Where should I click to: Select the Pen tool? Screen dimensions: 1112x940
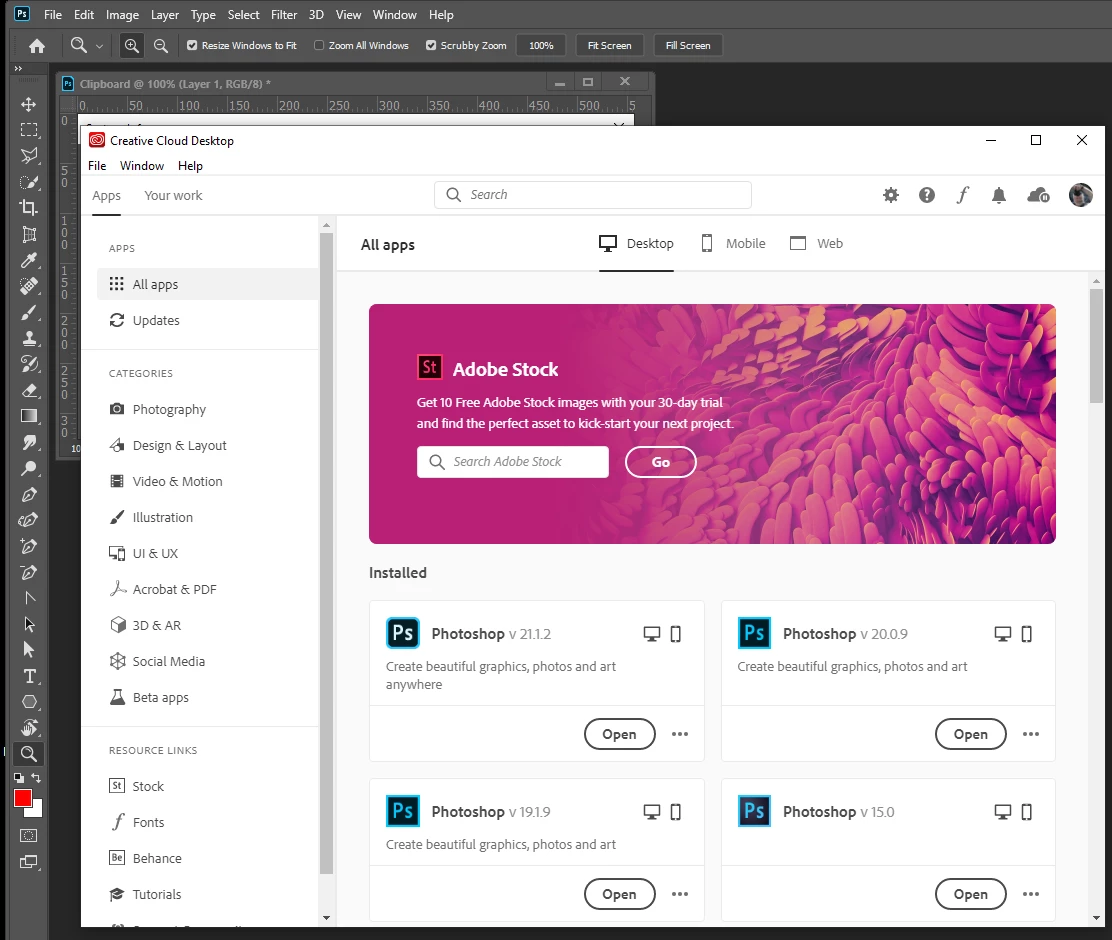28,494
